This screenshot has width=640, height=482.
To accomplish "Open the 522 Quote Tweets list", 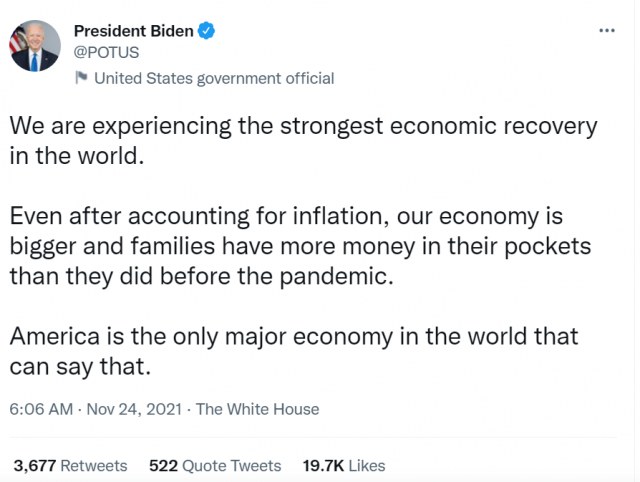I will coord(215,466).
